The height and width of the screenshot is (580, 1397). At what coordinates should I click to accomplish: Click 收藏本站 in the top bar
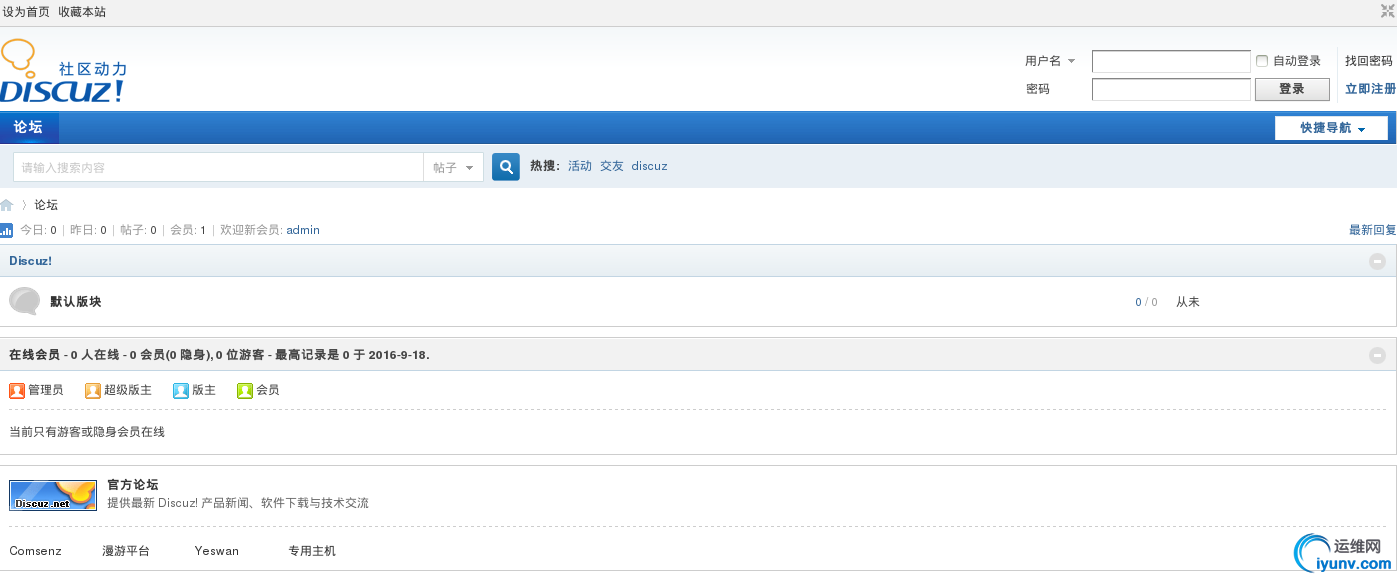click(82, 12)
